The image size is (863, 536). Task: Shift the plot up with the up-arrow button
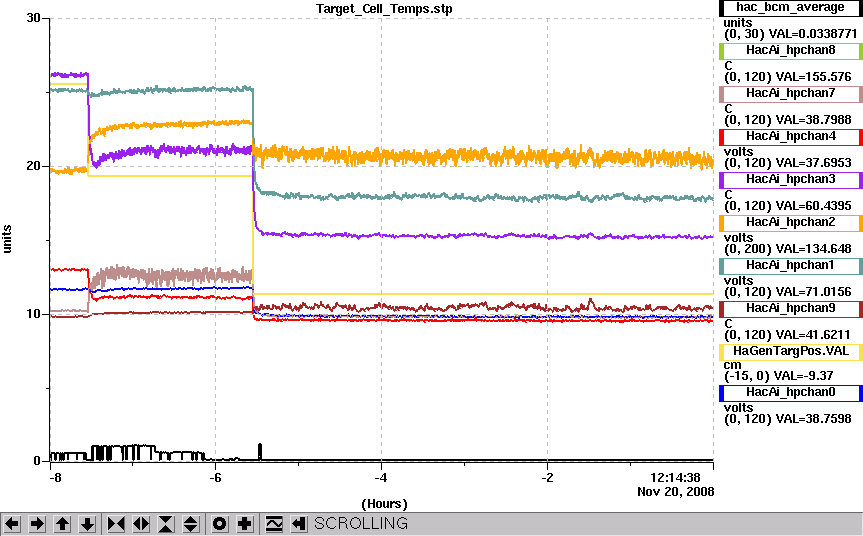click(x=62, y=523)
